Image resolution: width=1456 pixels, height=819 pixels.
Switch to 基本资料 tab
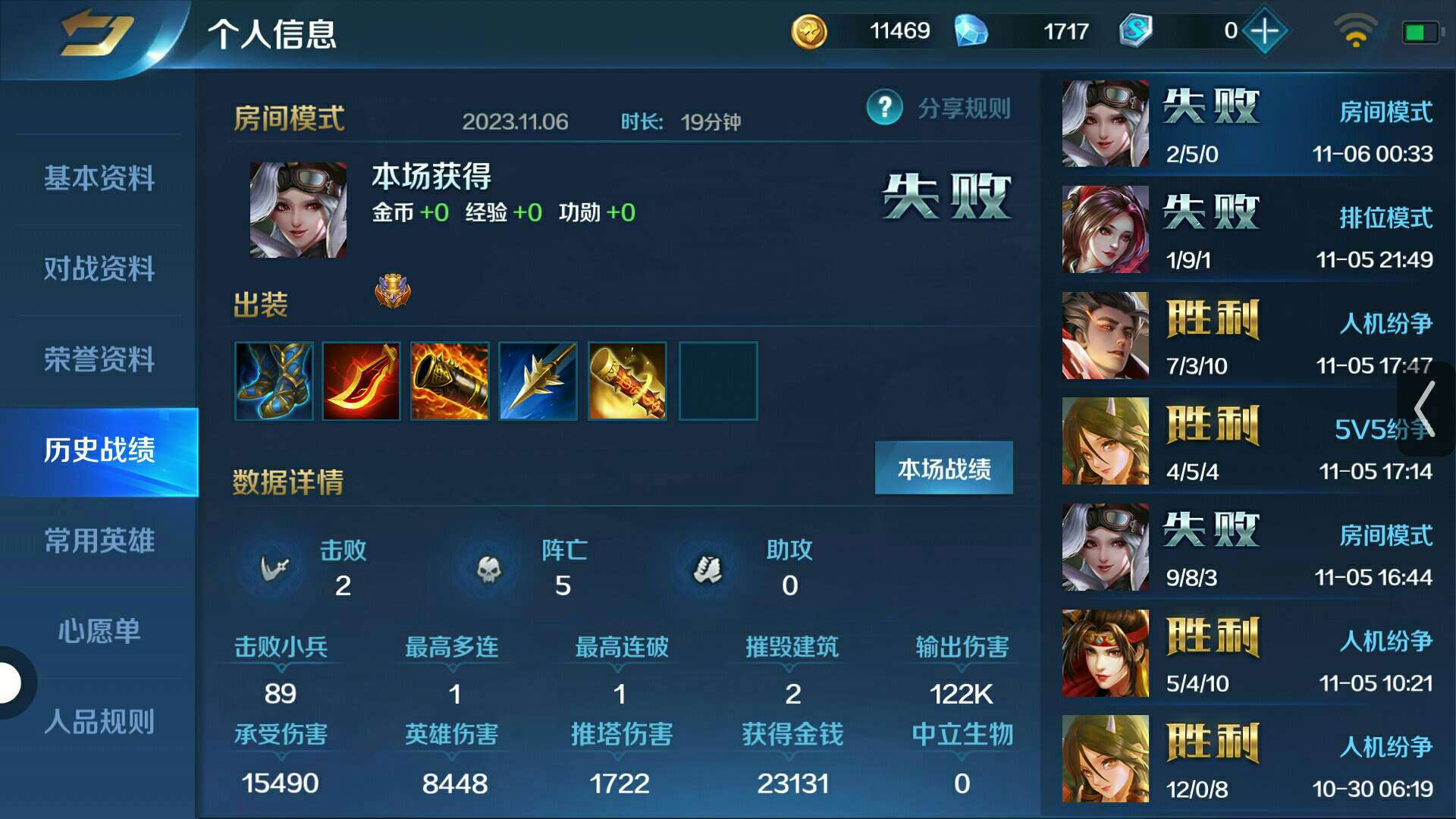click(99, 179)
